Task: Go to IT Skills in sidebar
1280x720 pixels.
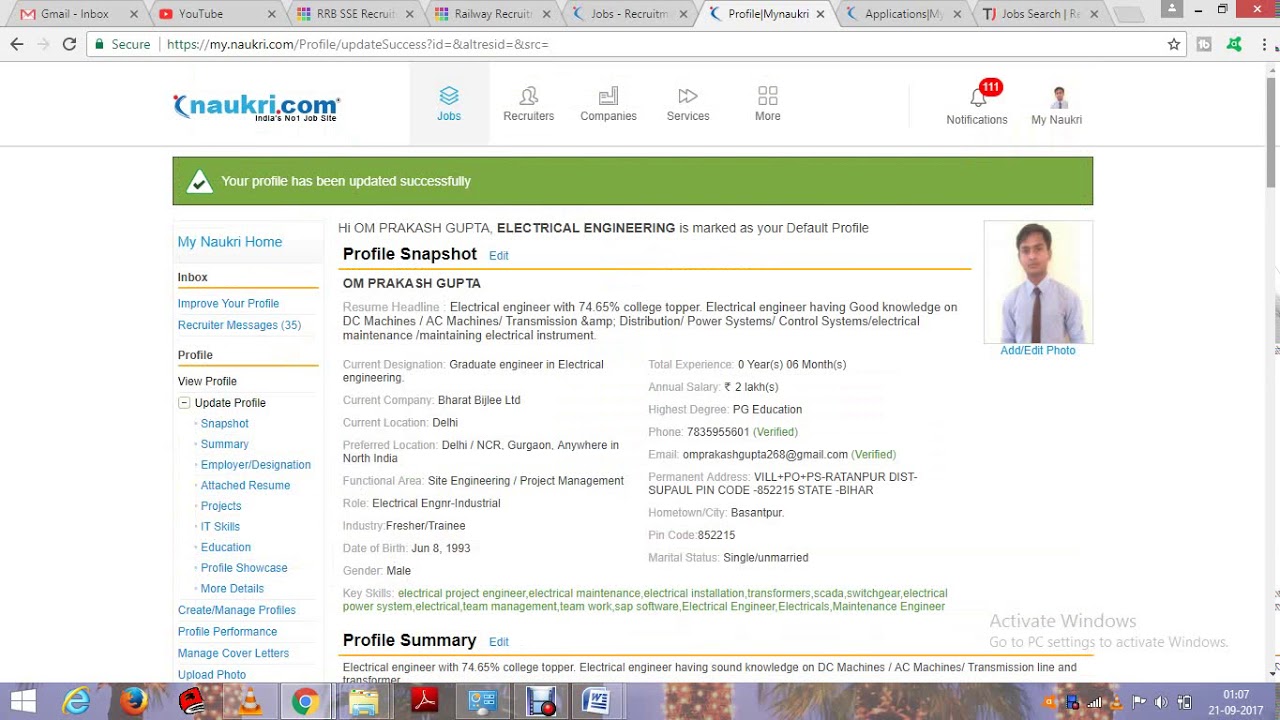Action: [220, 526]
